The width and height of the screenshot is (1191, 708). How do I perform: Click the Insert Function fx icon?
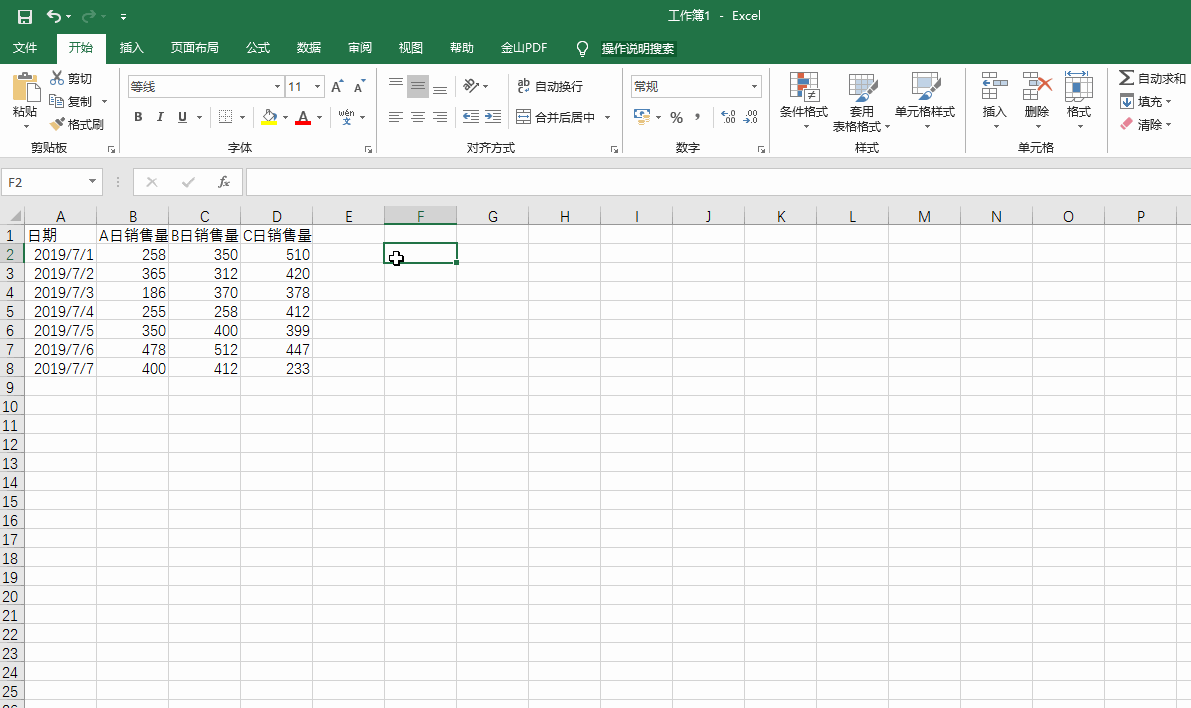click(224, 182)
